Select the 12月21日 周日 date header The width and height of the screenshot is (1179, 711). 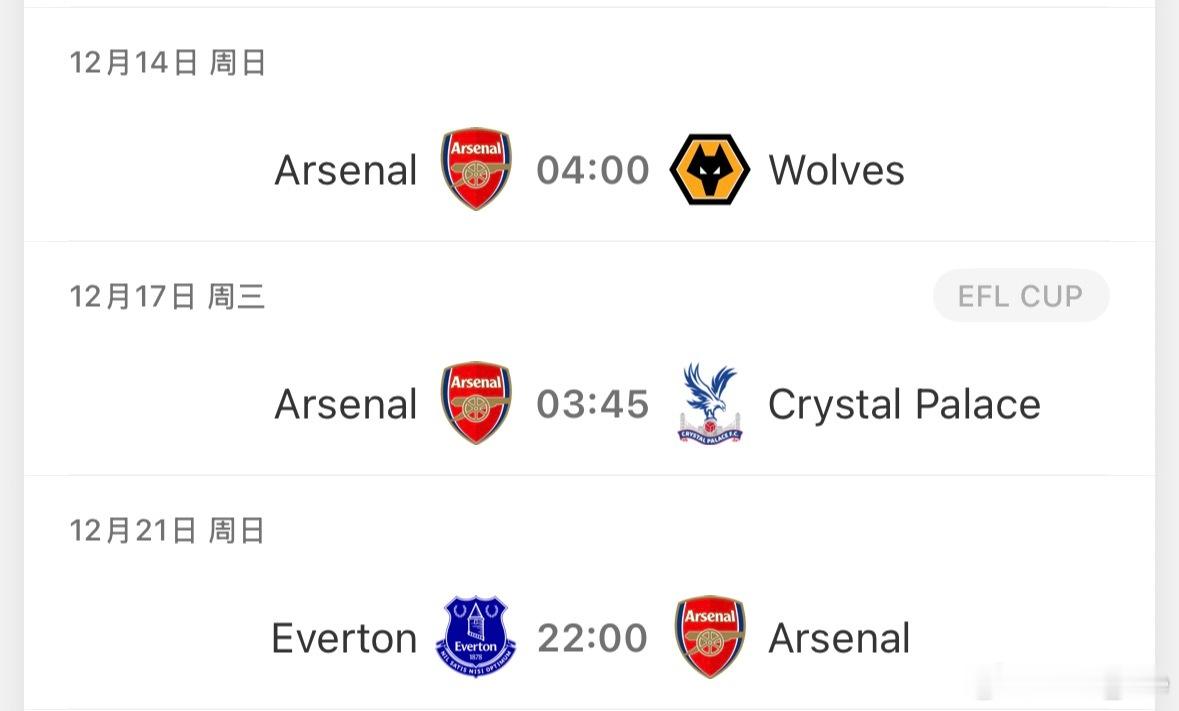pyautogui.click(x=167, y=531)
